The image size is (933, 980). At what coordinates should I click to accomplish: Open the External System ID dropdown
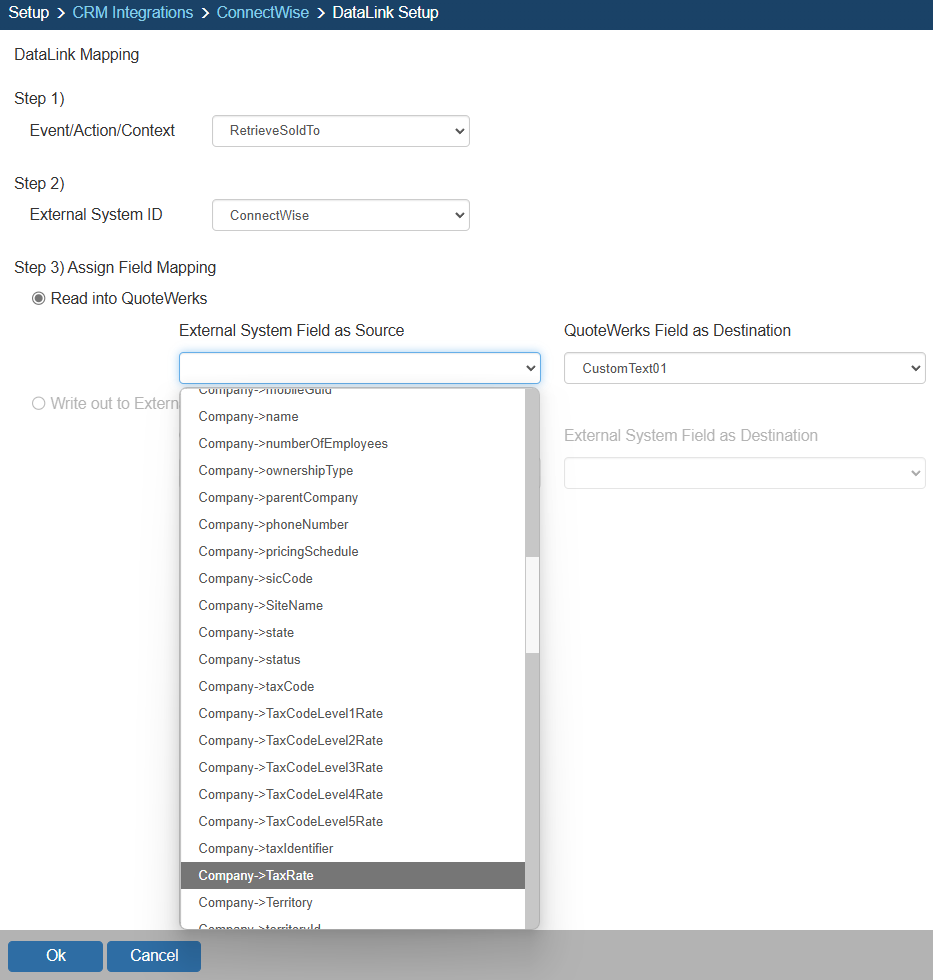340,215
